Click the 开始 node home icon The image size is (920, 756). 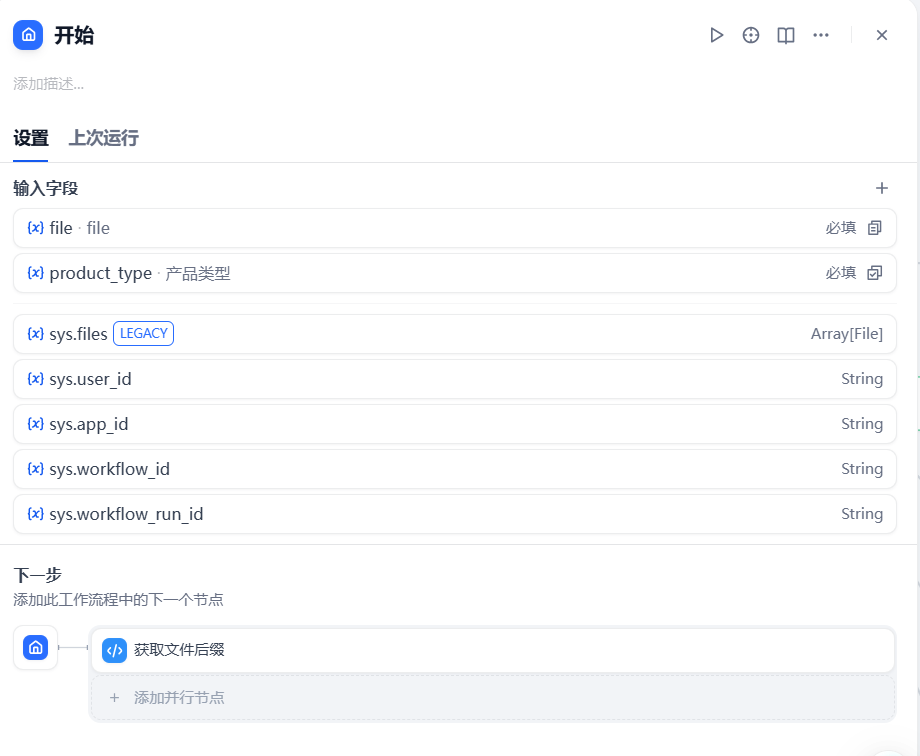(27, 34)
